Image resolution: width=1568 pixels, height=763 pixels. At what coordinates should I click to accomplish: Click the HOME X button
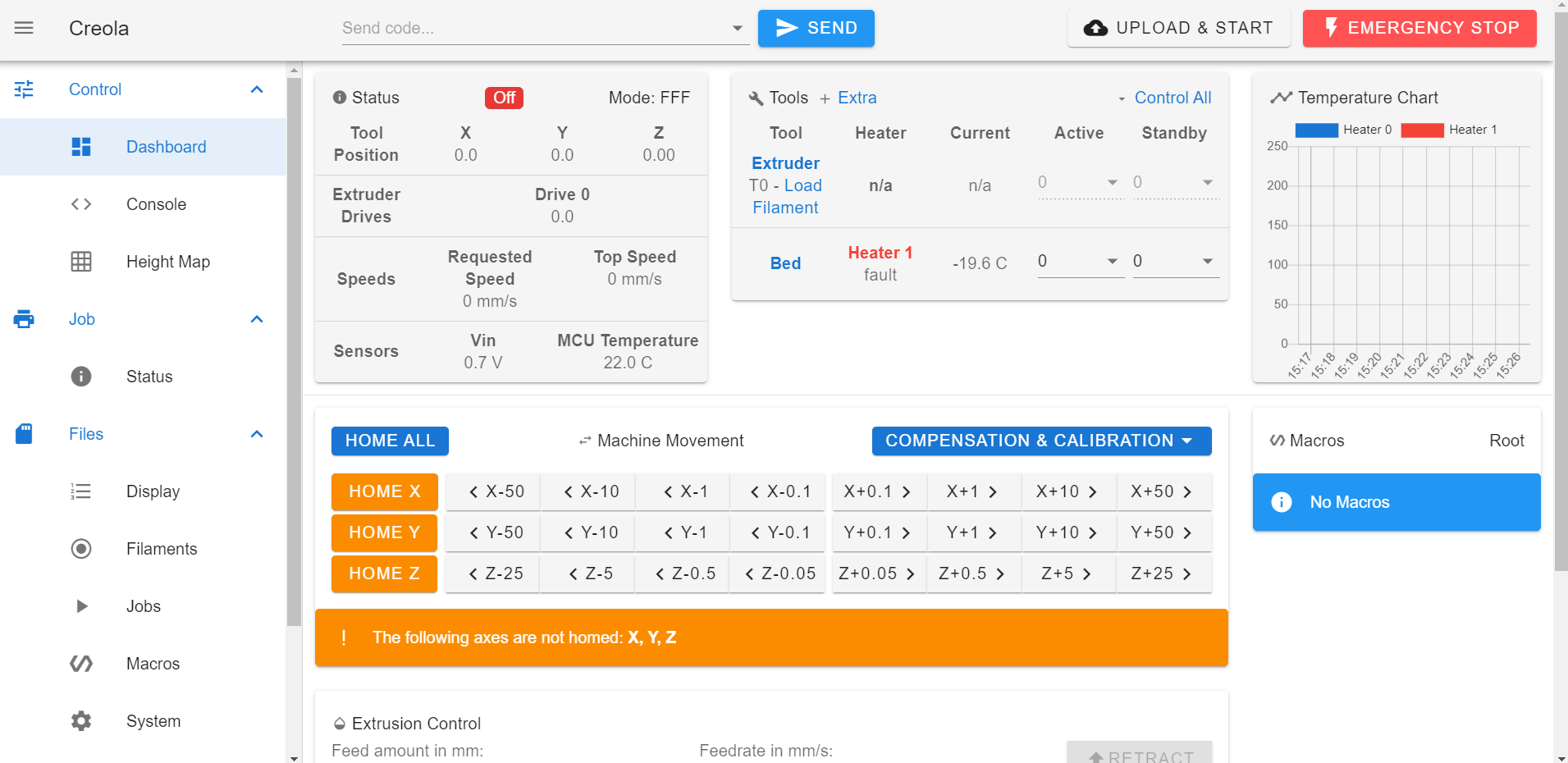point(384,491)
